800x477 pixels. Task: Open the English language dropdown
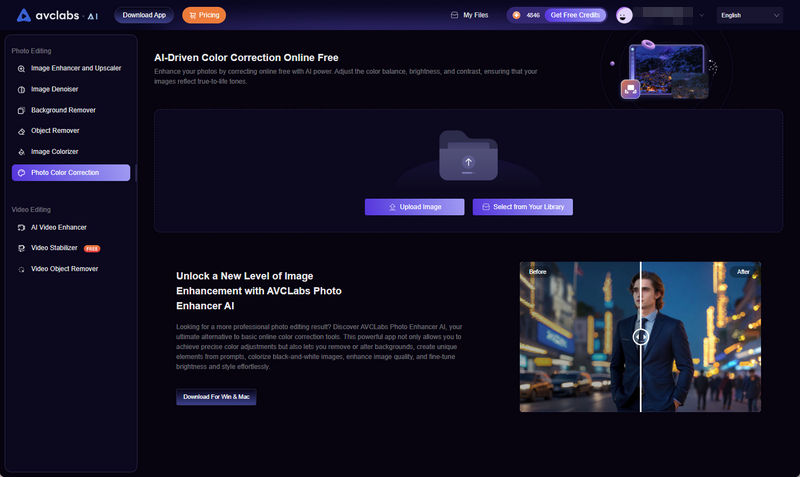749,15
